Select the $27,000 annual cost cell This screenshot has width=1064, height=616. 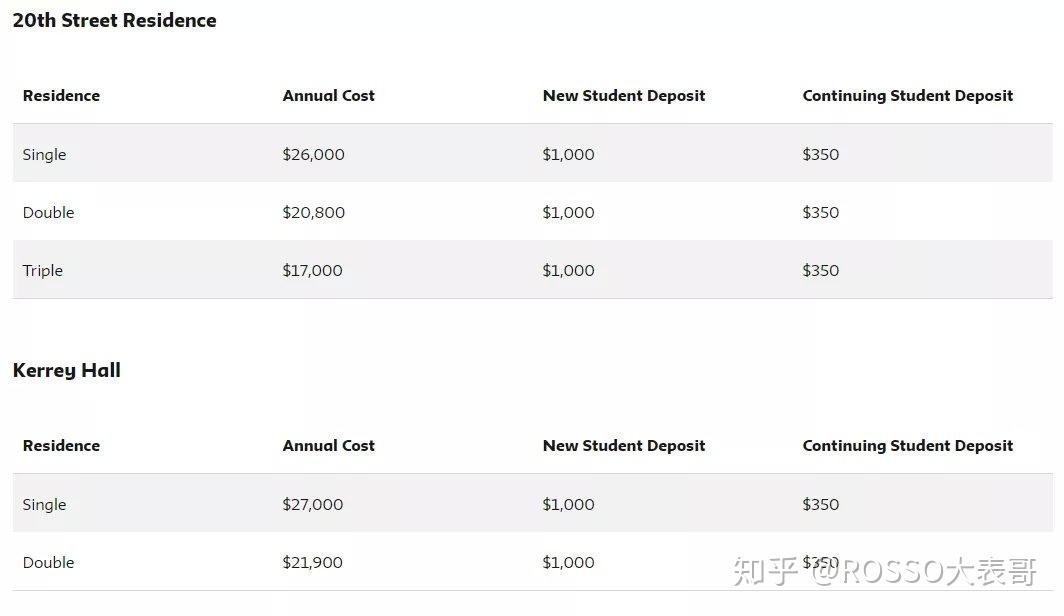click(312, 505)
